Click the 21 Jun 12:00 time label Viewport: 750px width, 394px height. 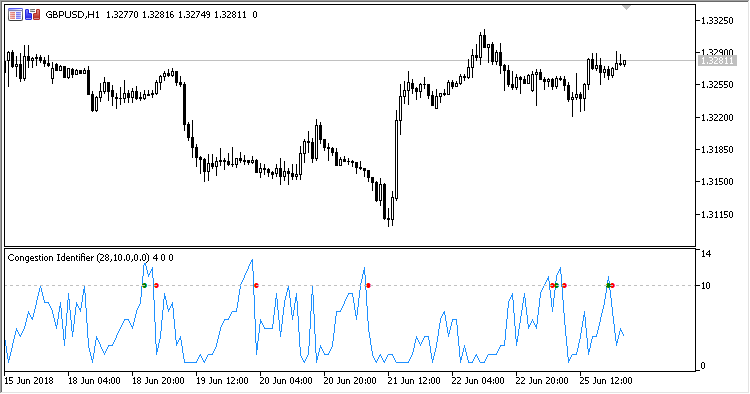414,381
